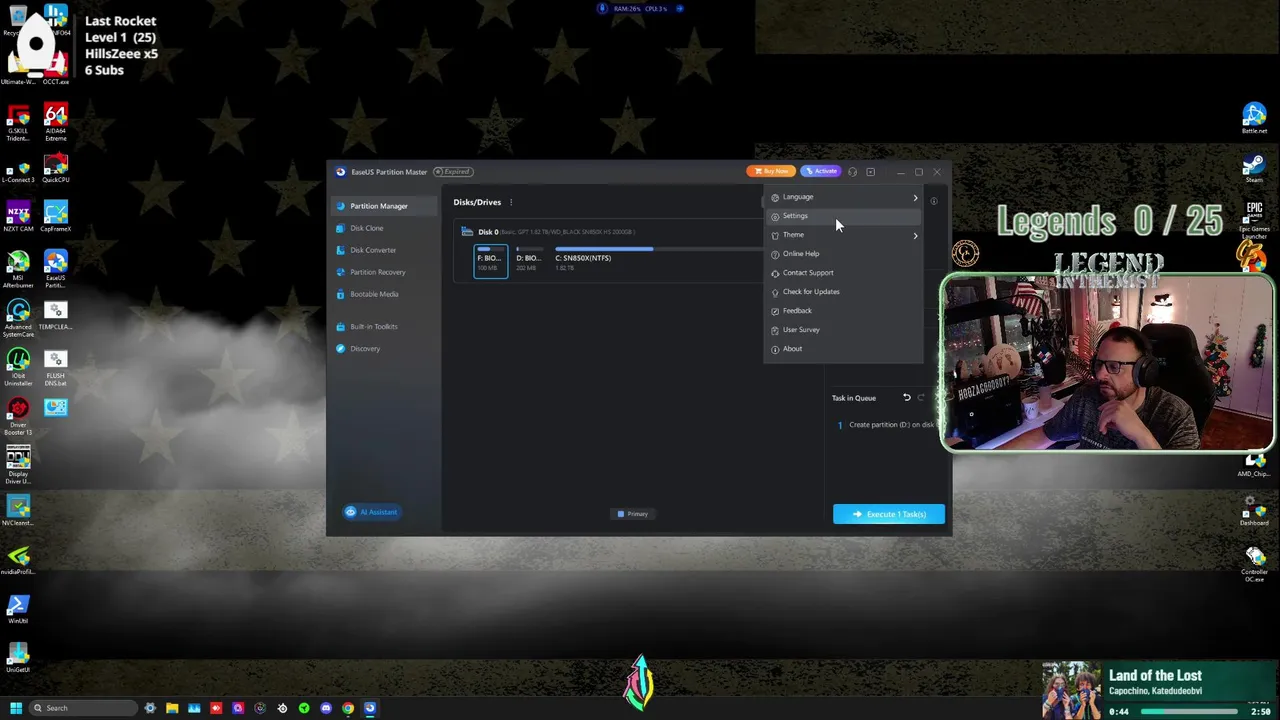1280x720 pixels.
Task: Select EaseUS Partition desktop shortcut
Action: pyautogui.click(x=55, y=270)
